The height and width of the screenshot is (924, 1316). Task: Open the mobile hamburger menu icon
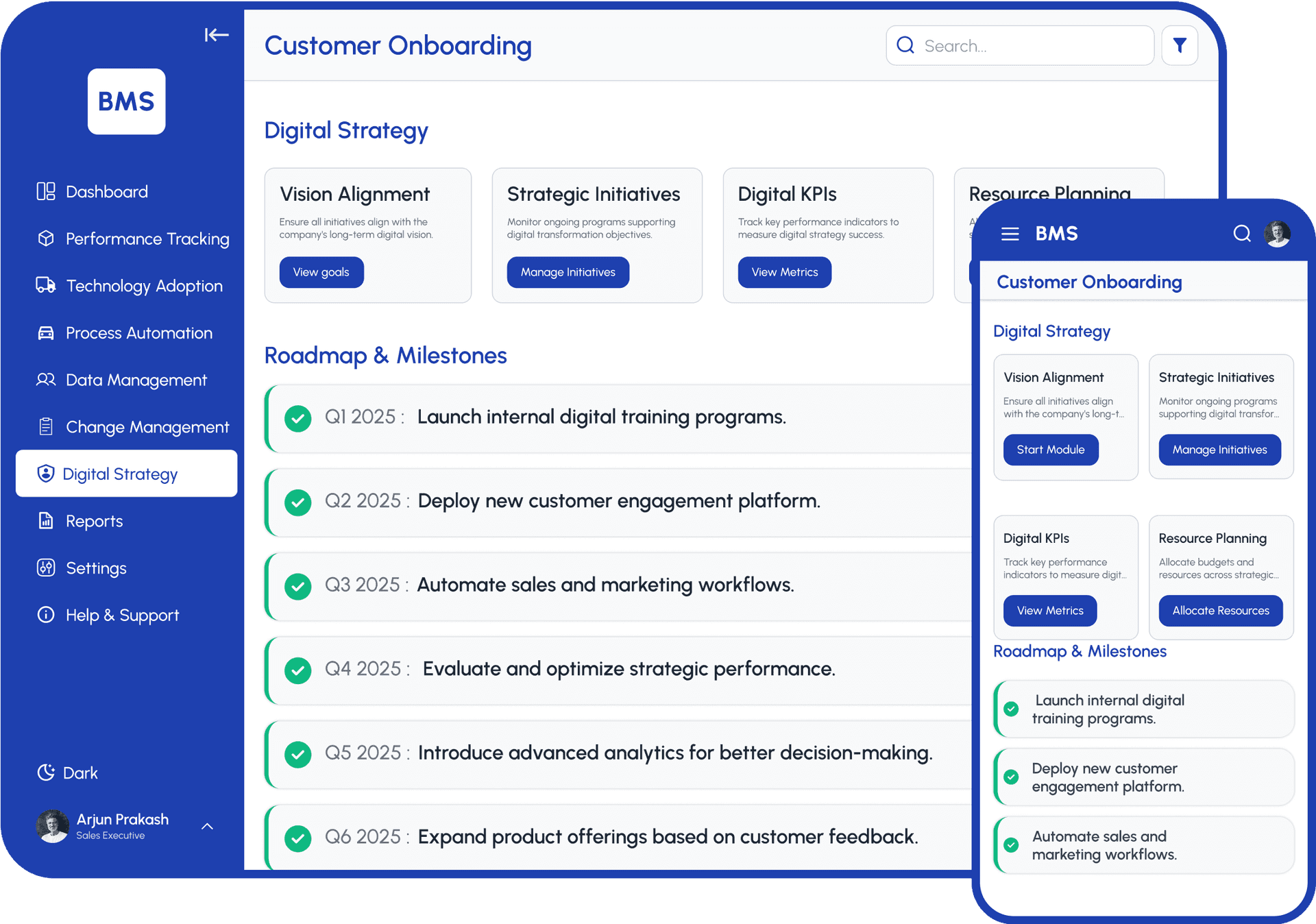click(1010, 234)
